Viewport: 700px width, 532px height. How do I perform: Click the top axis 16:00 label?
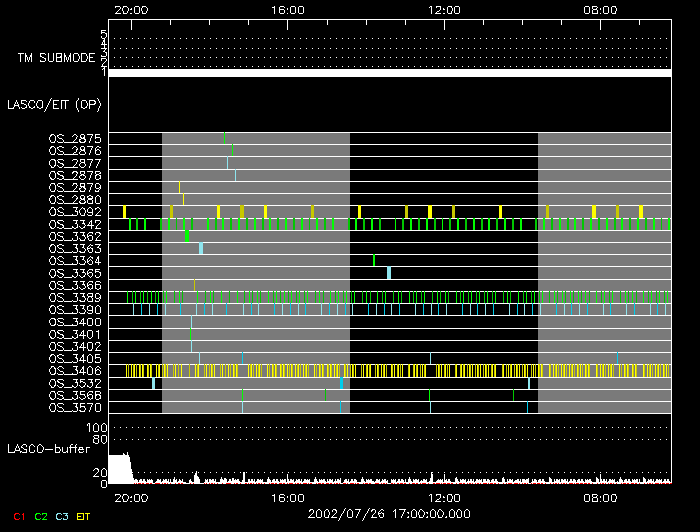(288, 10)
